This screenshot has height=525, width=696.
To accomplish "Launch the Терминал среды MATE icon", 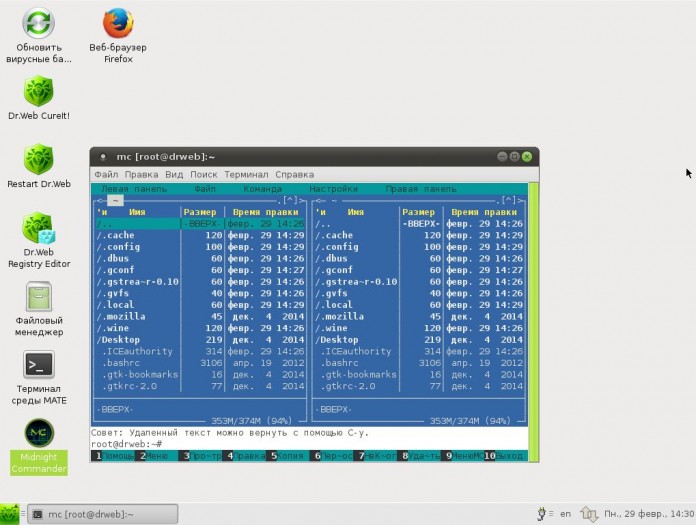I will point(39,366).
